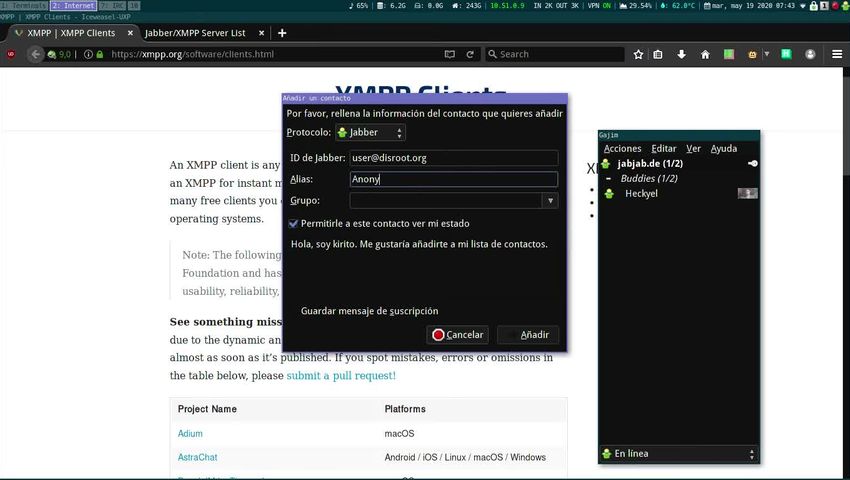Click the teal extension icon in the toolbar
The image size is (850, 480).
tap(786, 54)
